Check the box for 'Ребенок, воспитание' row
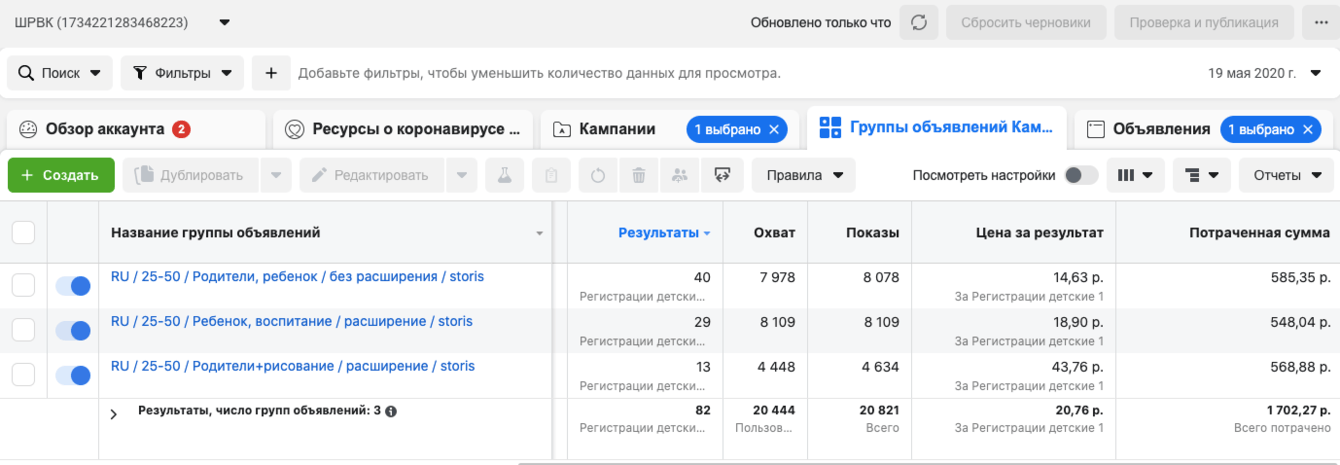Screen dimensions: 1340x465 [x=23, y=331]
